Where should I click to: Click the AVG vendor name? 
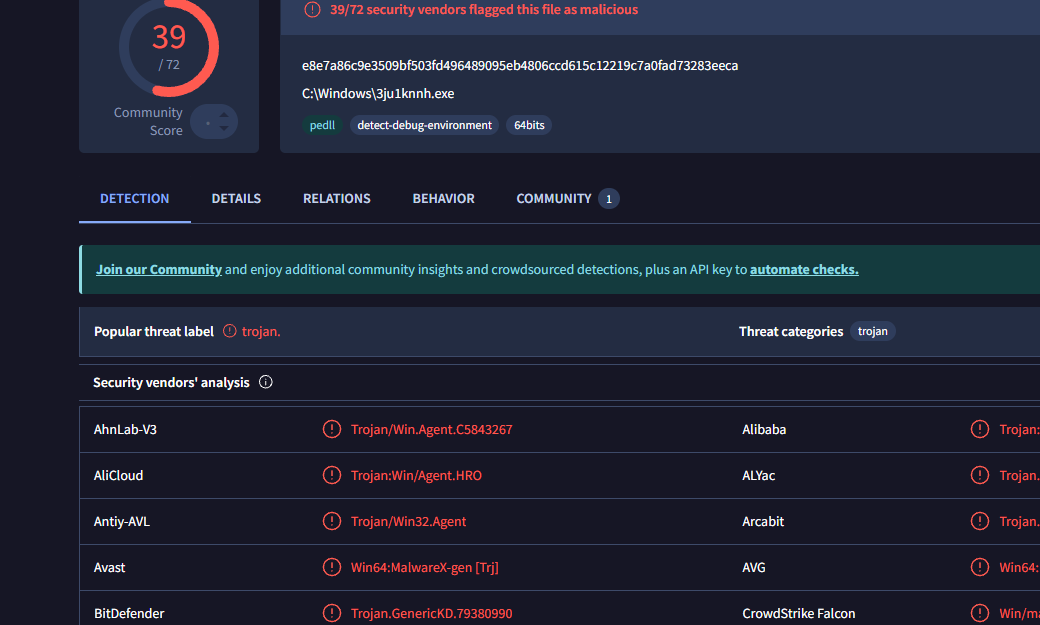point(753,567)
